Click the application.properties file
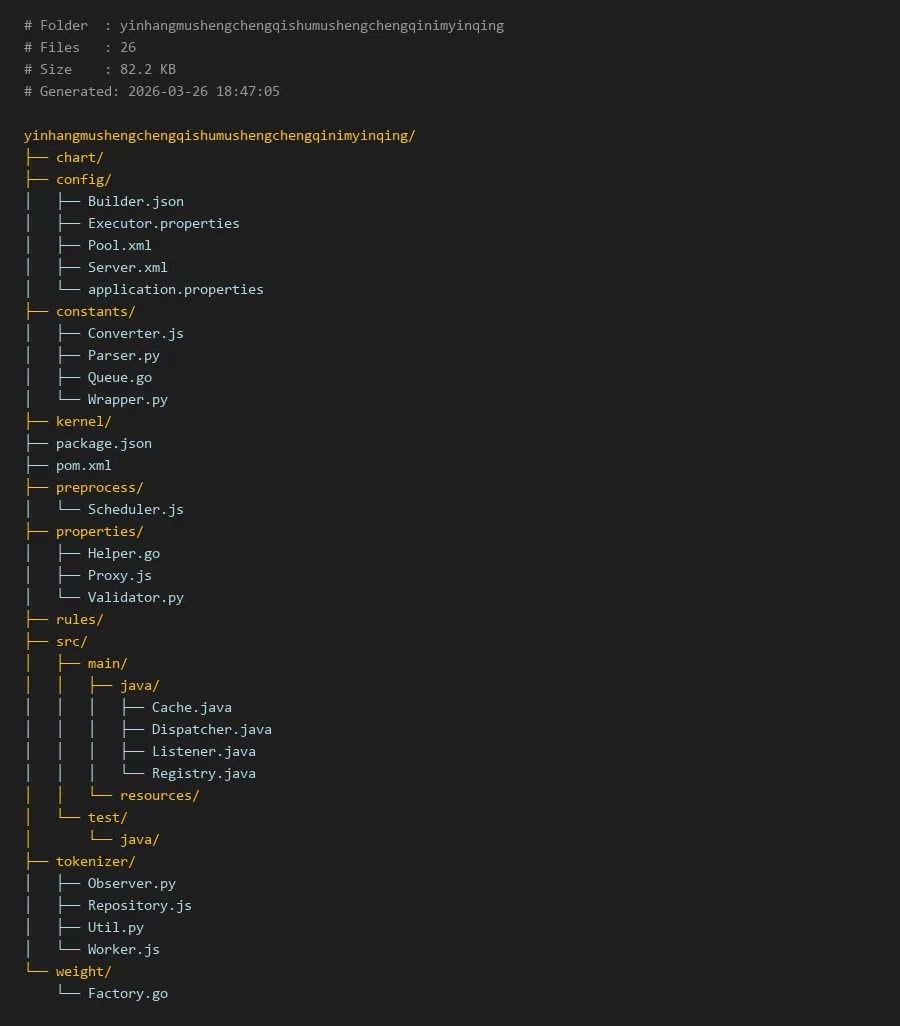Image resolution: width=900 pixels, height=1026 pixels. pos(175,289)
